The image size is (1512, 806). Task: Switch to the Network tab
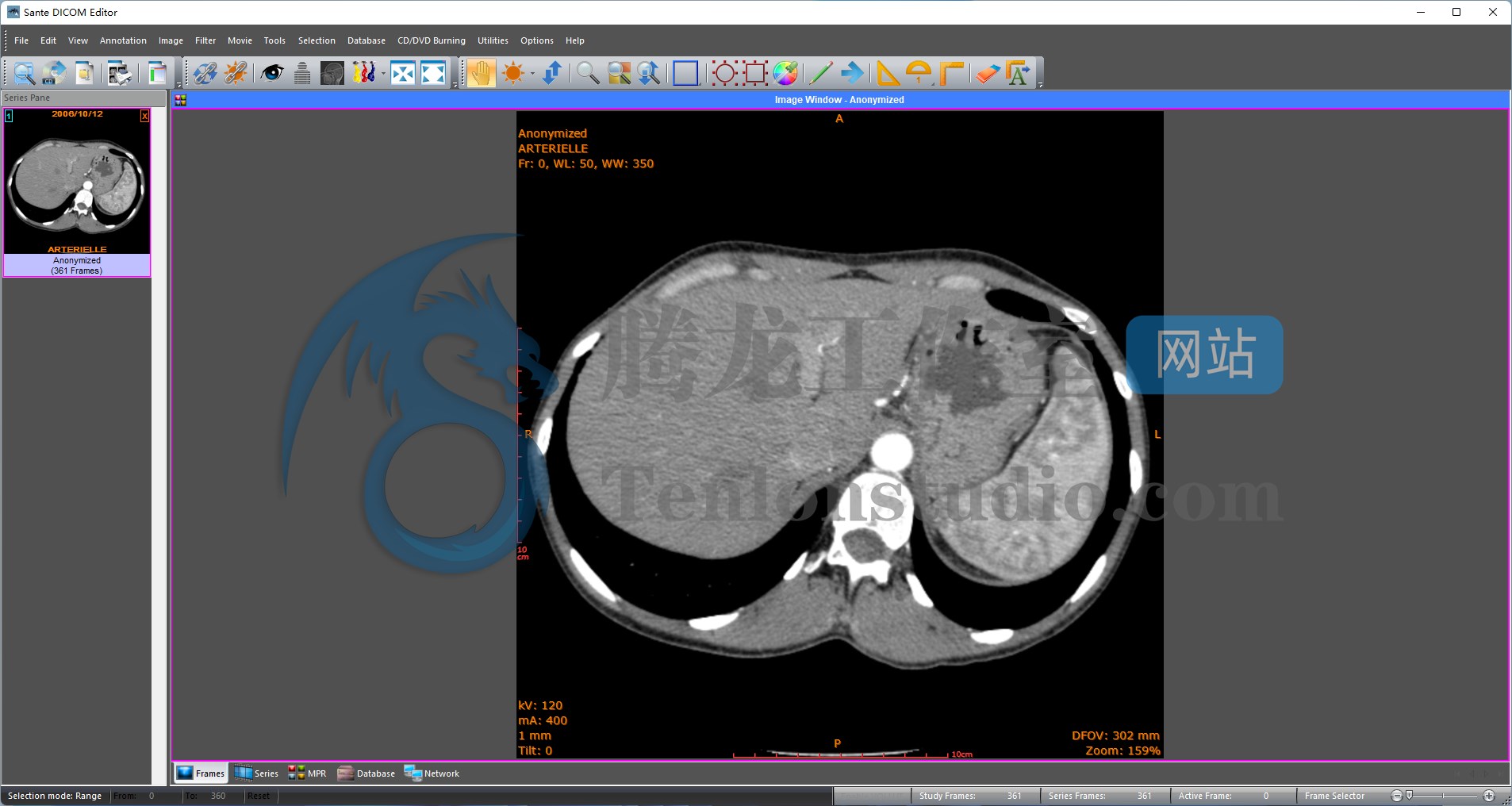coord(432,773)
